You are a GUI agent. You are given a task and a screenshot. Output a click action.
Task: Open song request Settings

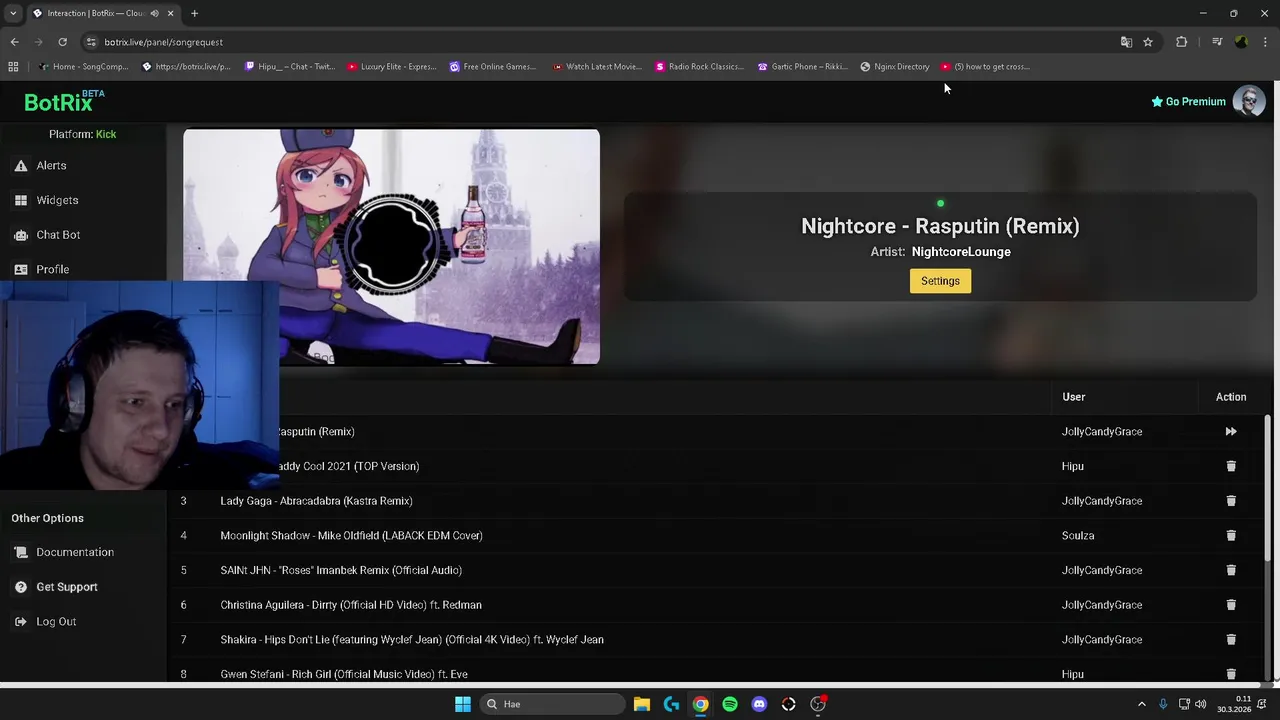click(x=940, y=281)
